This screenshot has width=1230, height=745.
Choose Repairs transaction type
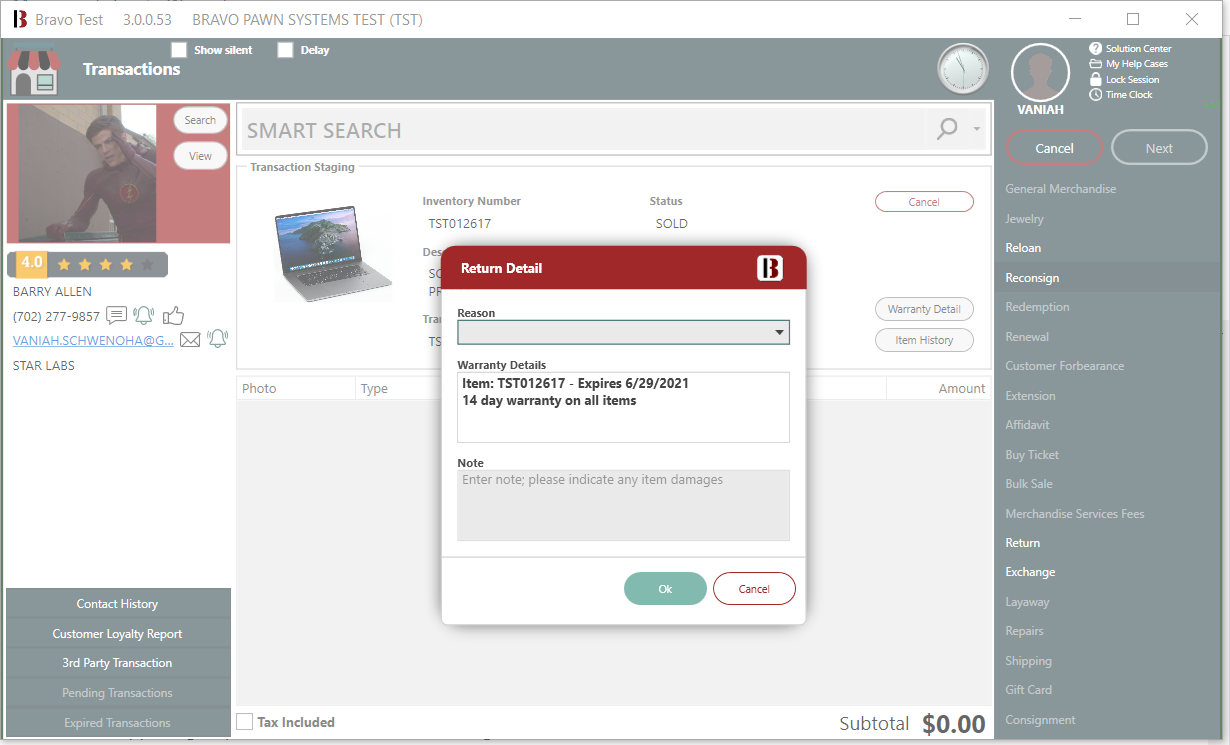[x=1024, y=631]
